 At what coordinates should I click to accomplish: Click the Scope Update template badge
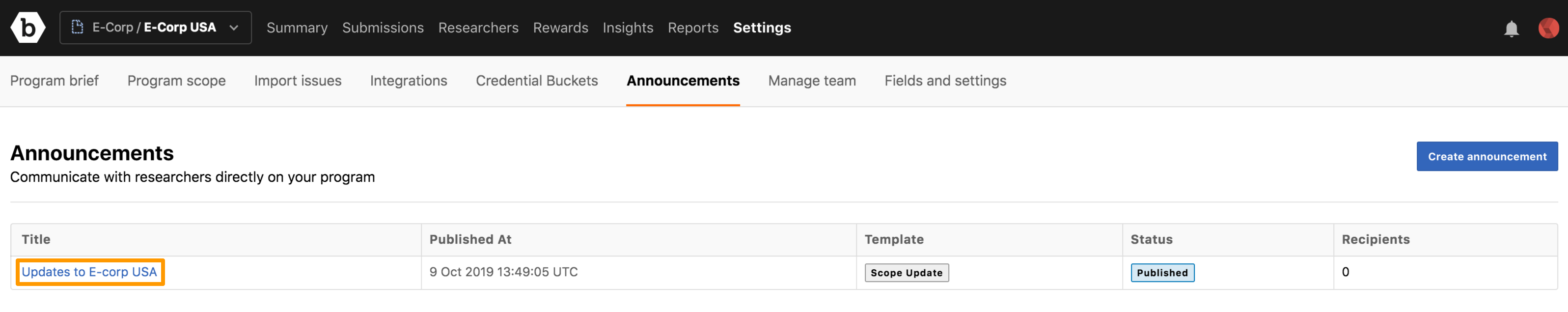click(x=907, y=272)
